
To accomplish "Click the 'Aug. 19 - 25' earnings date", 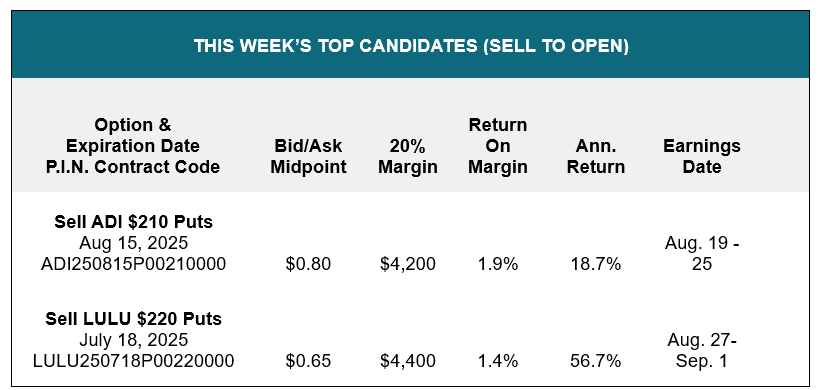I will click(x=702, y=253).
